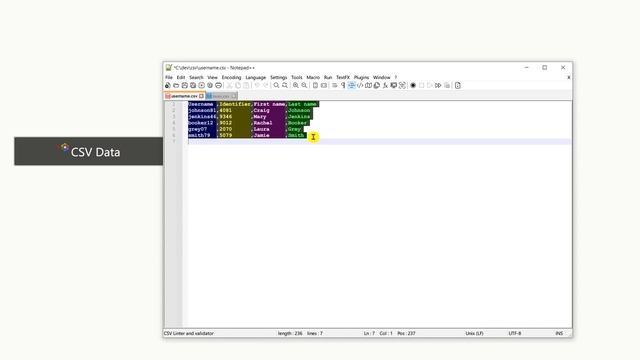Open the Search menu
640x360 pixels.
click(x=196, y=77)
